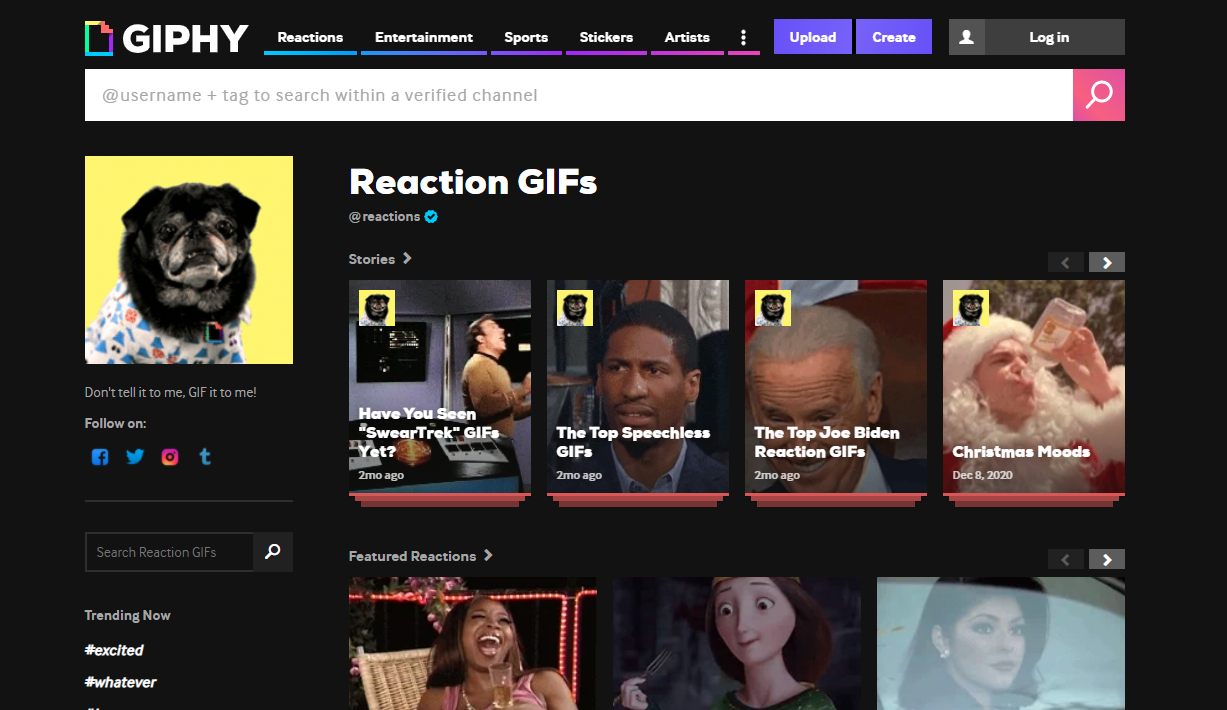
Task: Open the Christmas Moods story
Action: (x=1034, y=387)
